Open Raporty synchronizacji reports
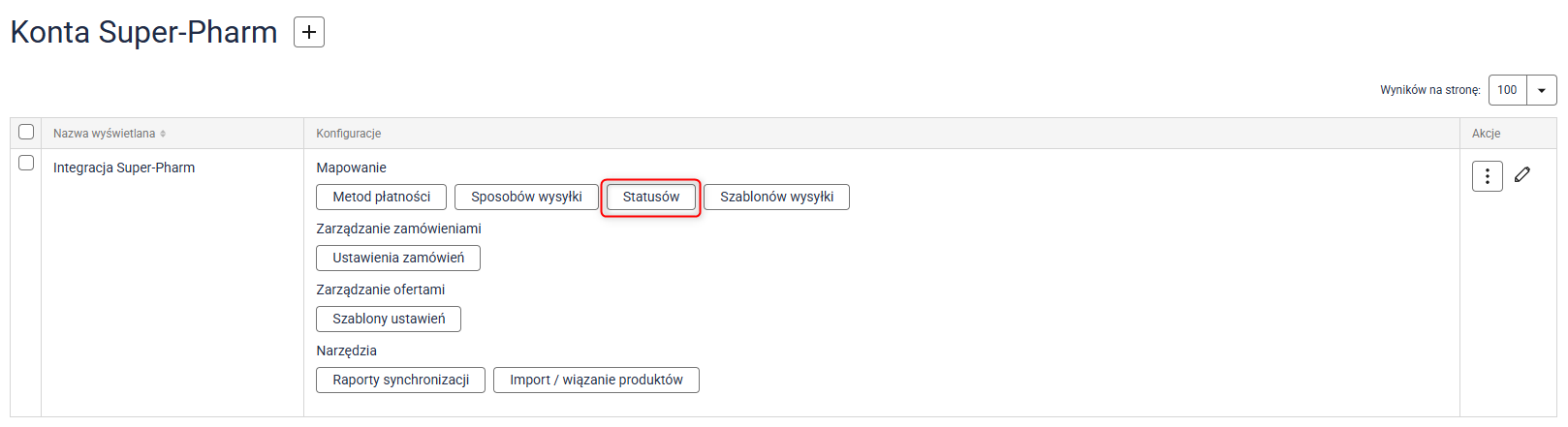The image size is (1568, 427). (400, 380)
